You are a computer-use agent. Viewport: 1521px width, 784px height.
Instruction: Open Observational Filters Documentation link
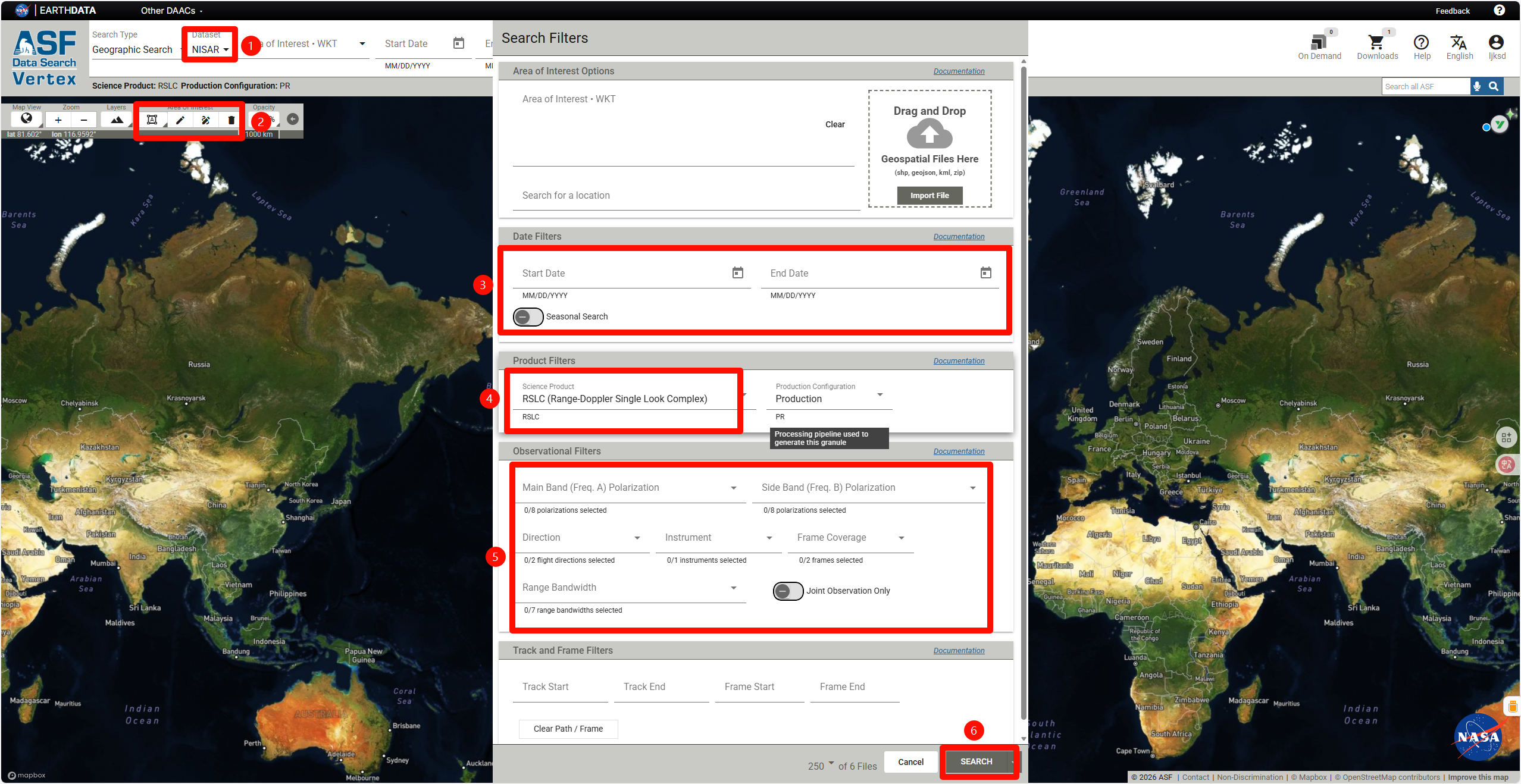[959, 451]
